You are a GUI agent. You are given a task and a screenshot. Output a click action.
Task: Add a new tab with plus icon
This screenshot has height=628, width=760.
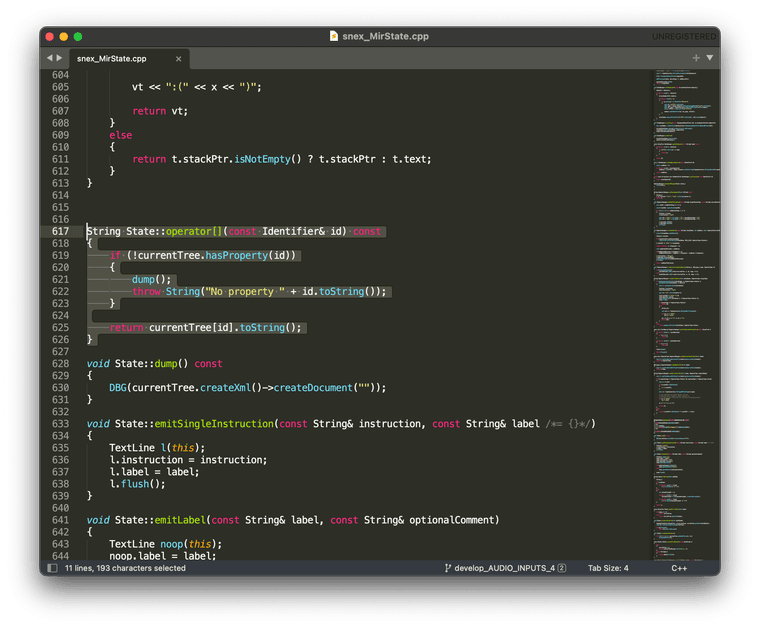click(x=696, y=58)
